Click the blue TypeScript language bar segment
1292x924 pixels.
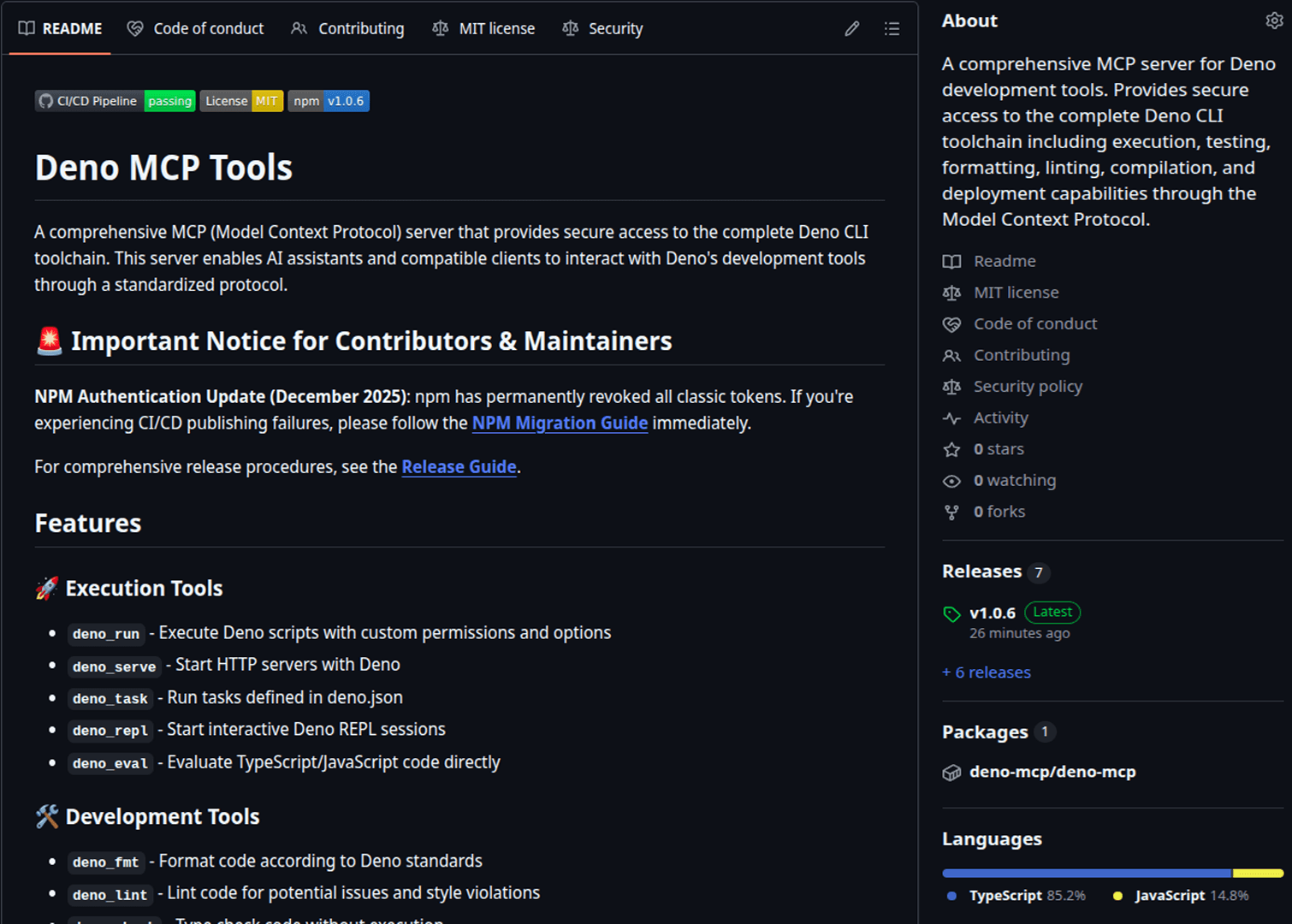coord(1087,874)
